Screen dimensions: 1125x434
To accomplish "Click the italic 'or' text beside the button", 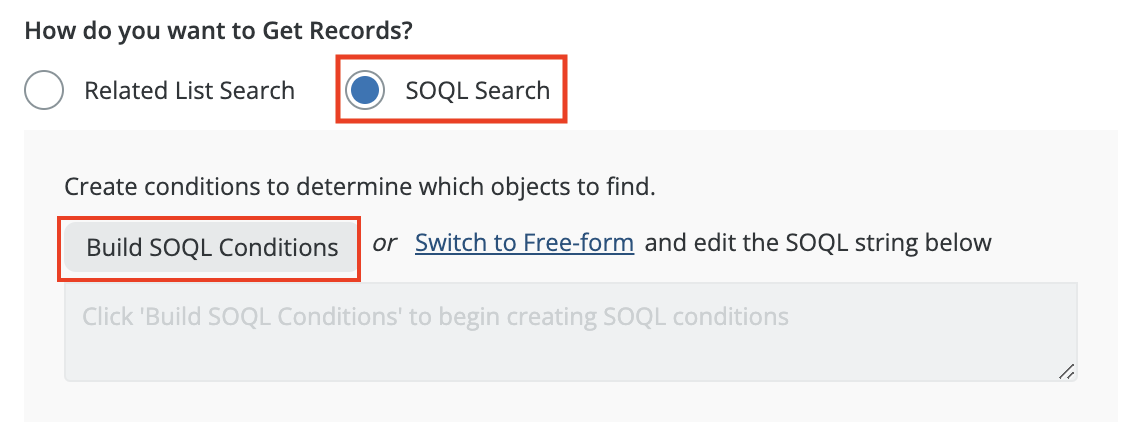I will 385,243.
